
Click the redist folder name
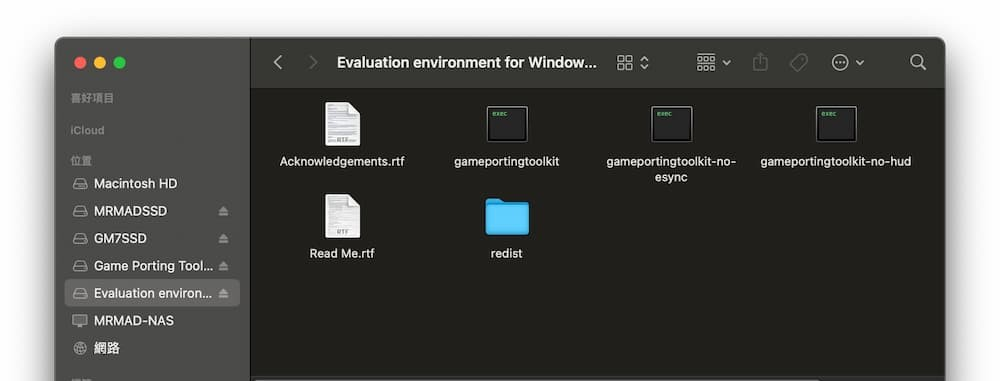point(506,253)
